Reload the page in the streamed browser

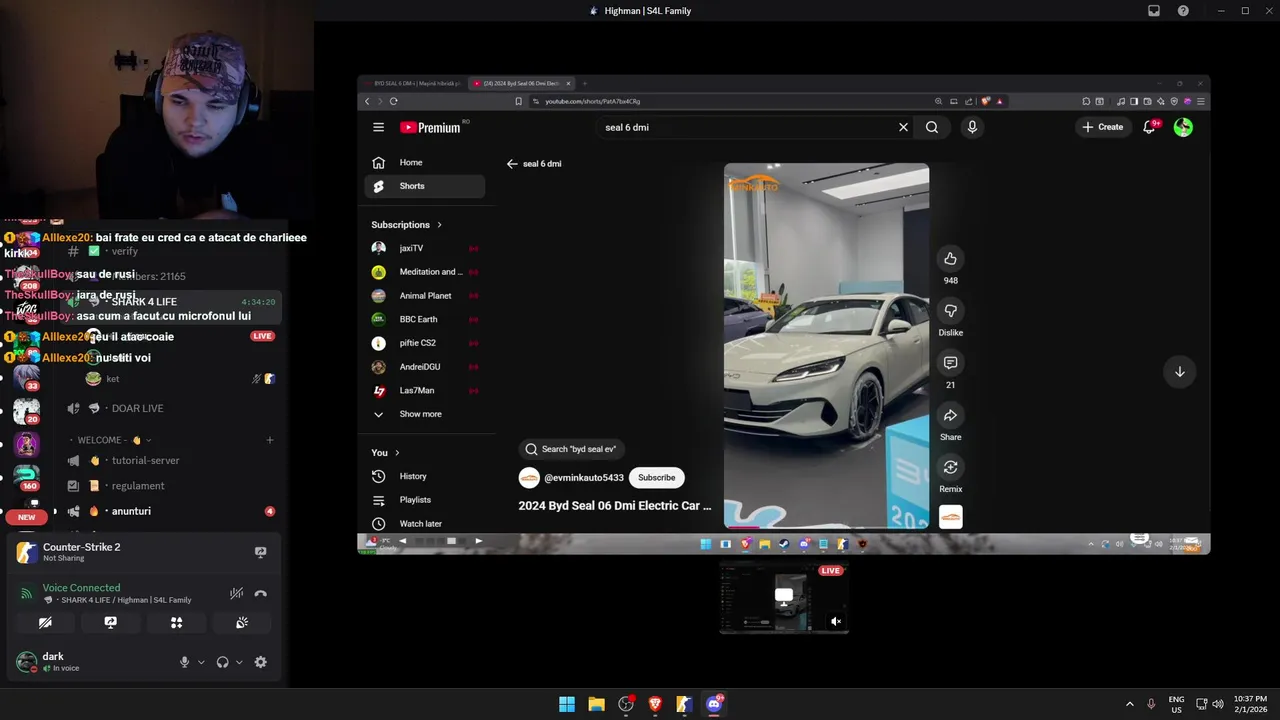click(394, 101)
